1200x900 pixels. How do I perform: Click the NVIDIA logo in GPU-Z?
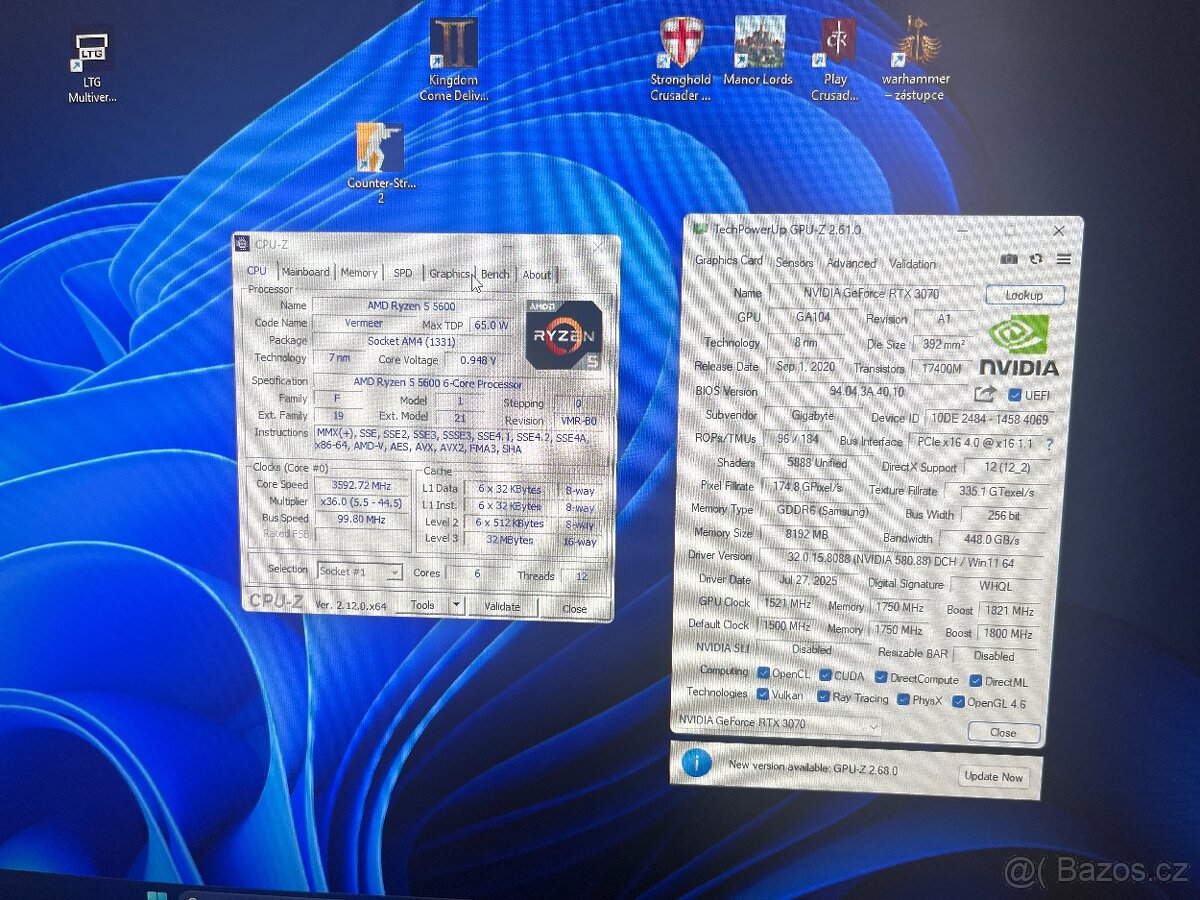(x=1018, y=345)
